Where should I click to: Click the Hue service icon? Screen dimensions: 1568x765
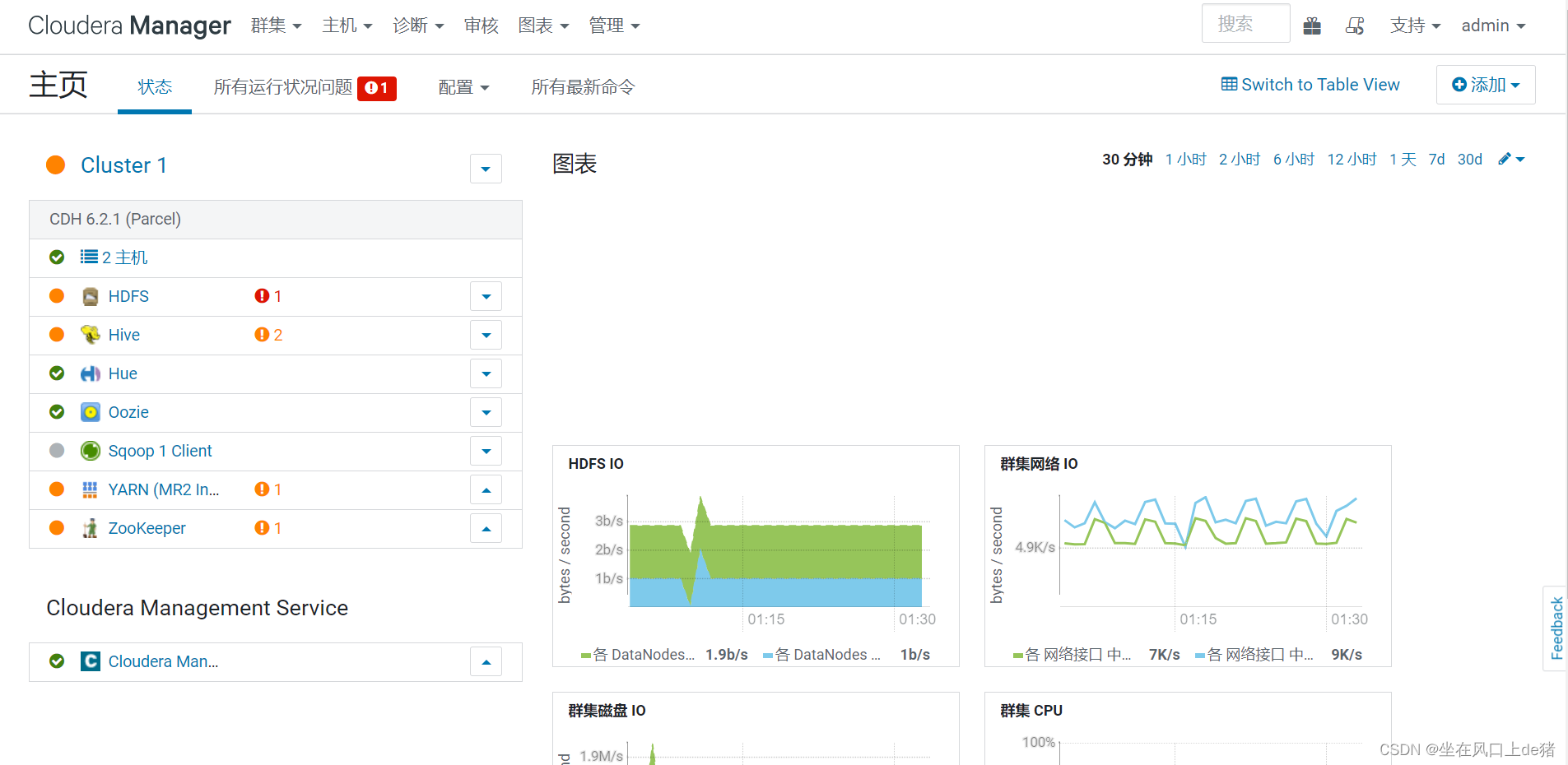(91, 373)
